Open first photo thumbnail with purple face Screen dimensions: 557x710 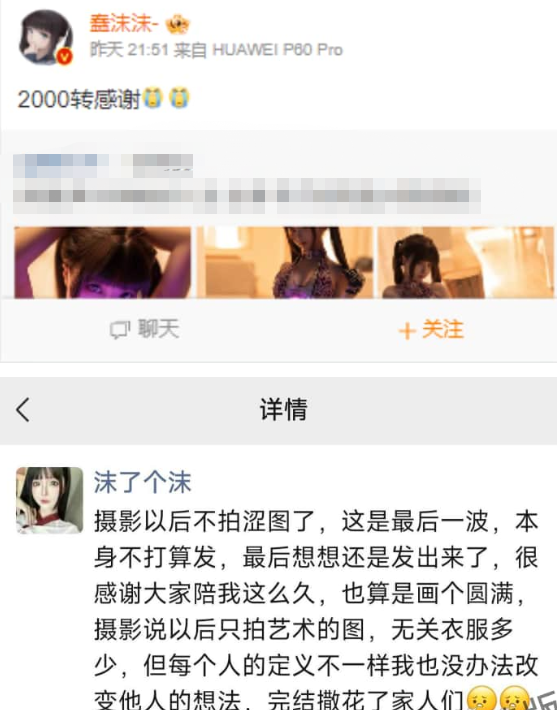103,263
